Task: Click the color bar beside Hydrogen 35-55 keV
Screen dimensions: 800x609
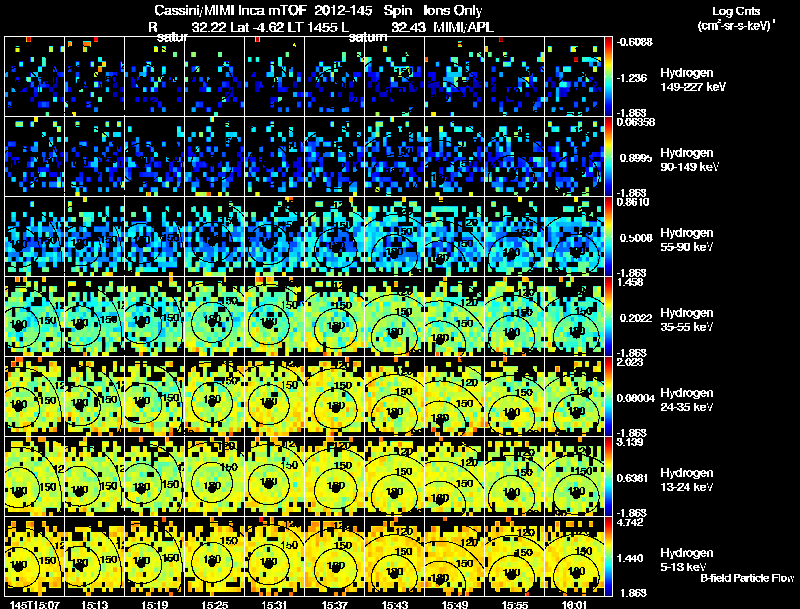Action: point(608,316)
